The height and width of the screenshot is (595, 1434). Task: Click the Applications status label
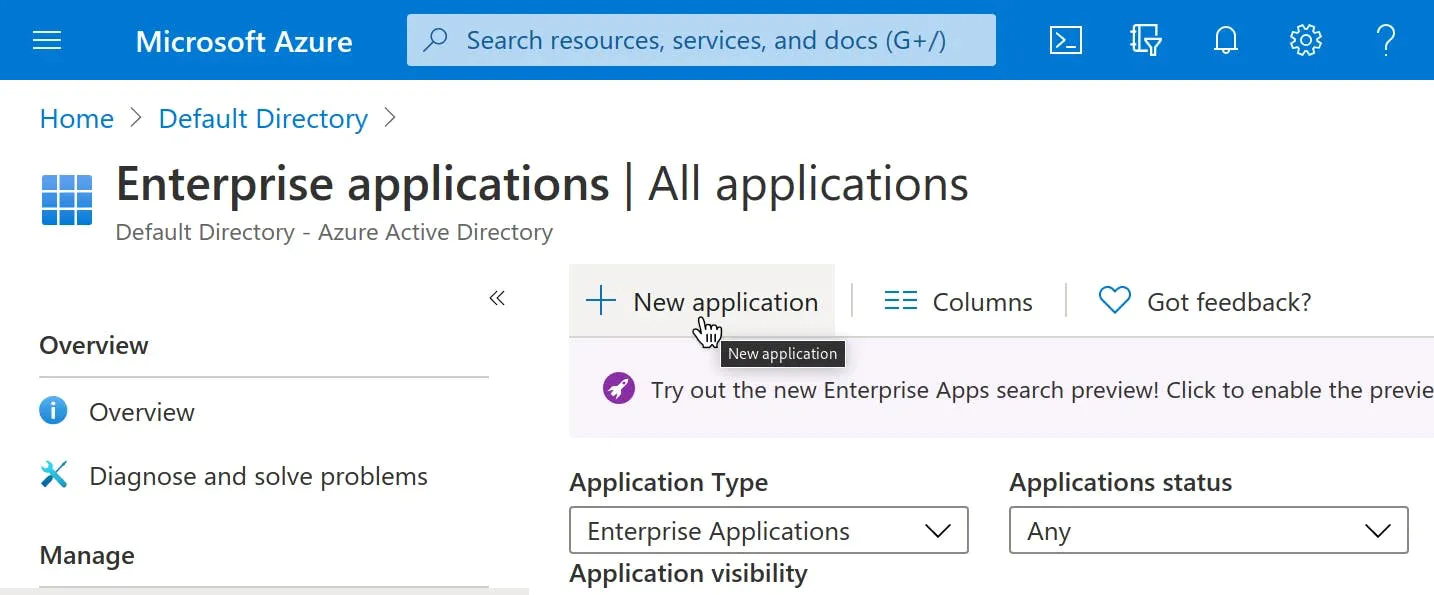(x=1121, y=482)
